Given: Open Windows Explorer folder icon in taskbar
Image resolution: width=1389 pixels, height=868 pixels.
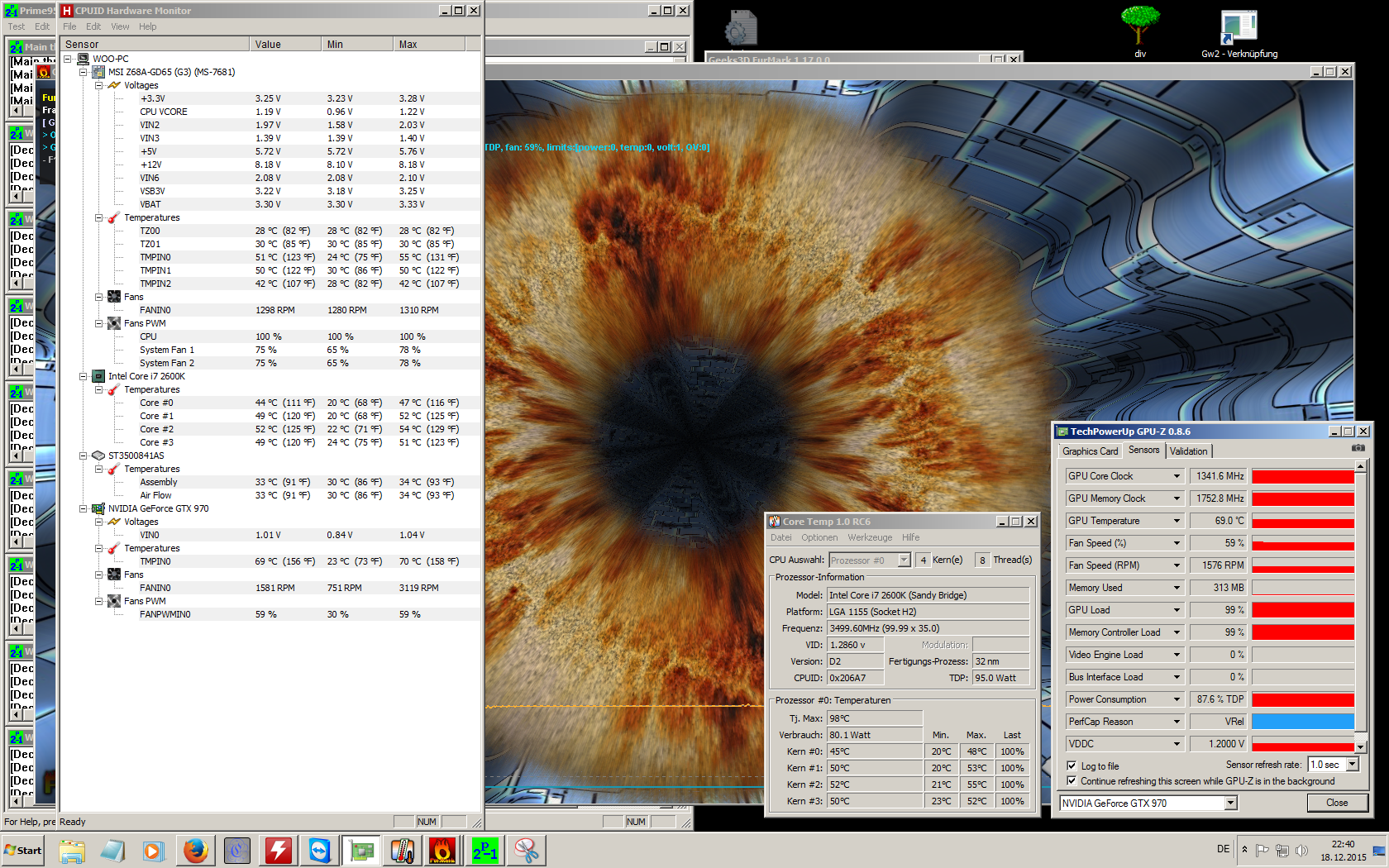Looking at the screenshot, I should pyautogui.click(x=72, y=850).
